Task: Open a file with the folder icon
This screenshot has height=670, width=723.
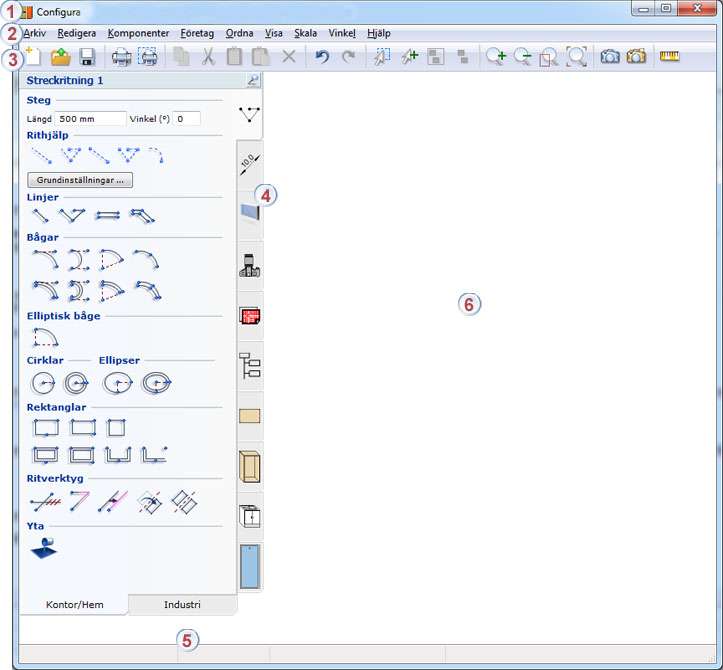Action: coord(60,57)
